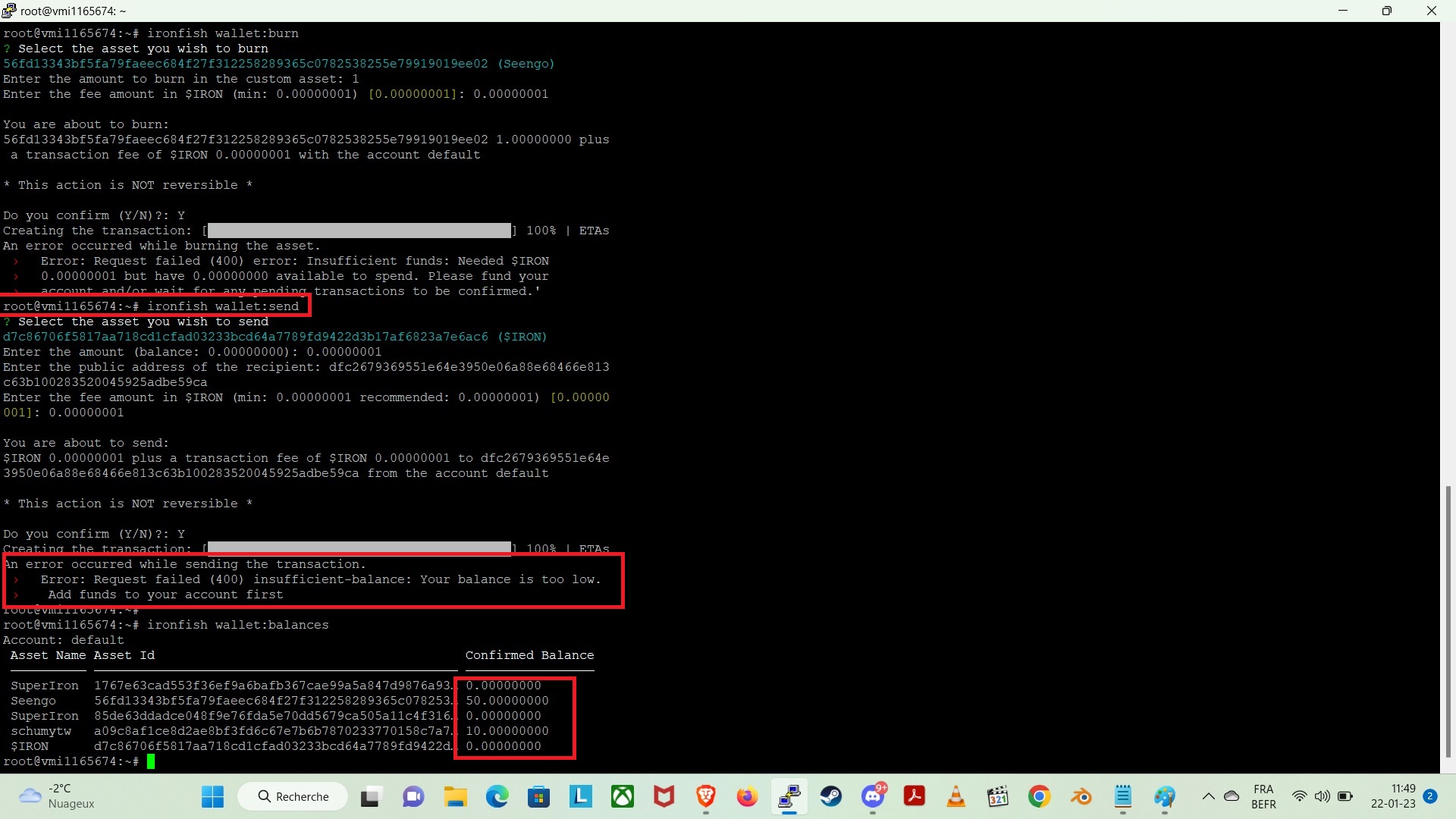The height and width of the screenshot is (819, 1456).
Task: Click the Recherche search field
Action: coord(292,796)
